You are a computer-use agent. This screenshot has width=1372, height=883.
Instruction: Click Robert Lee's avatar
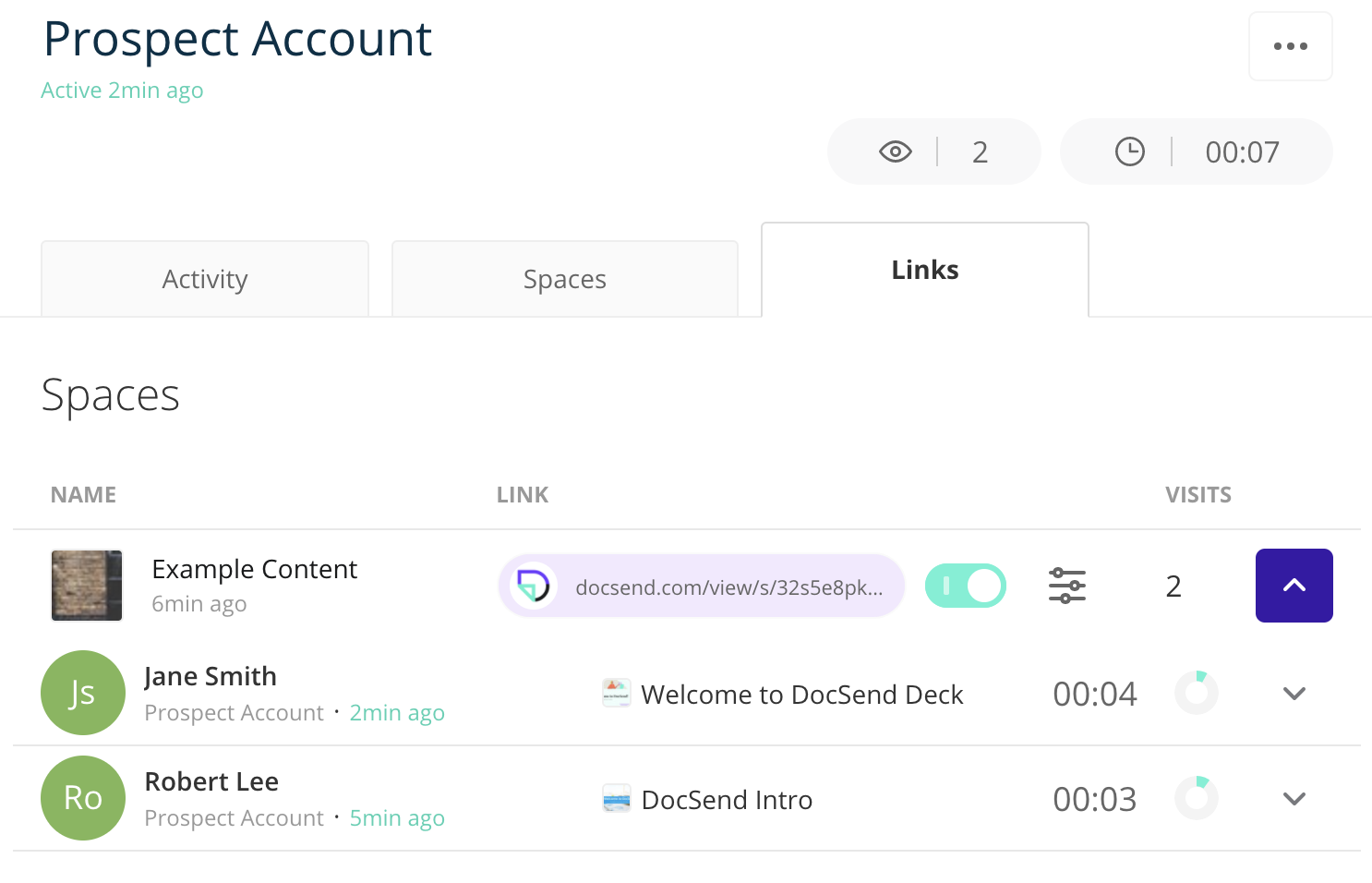pos(83,798)
